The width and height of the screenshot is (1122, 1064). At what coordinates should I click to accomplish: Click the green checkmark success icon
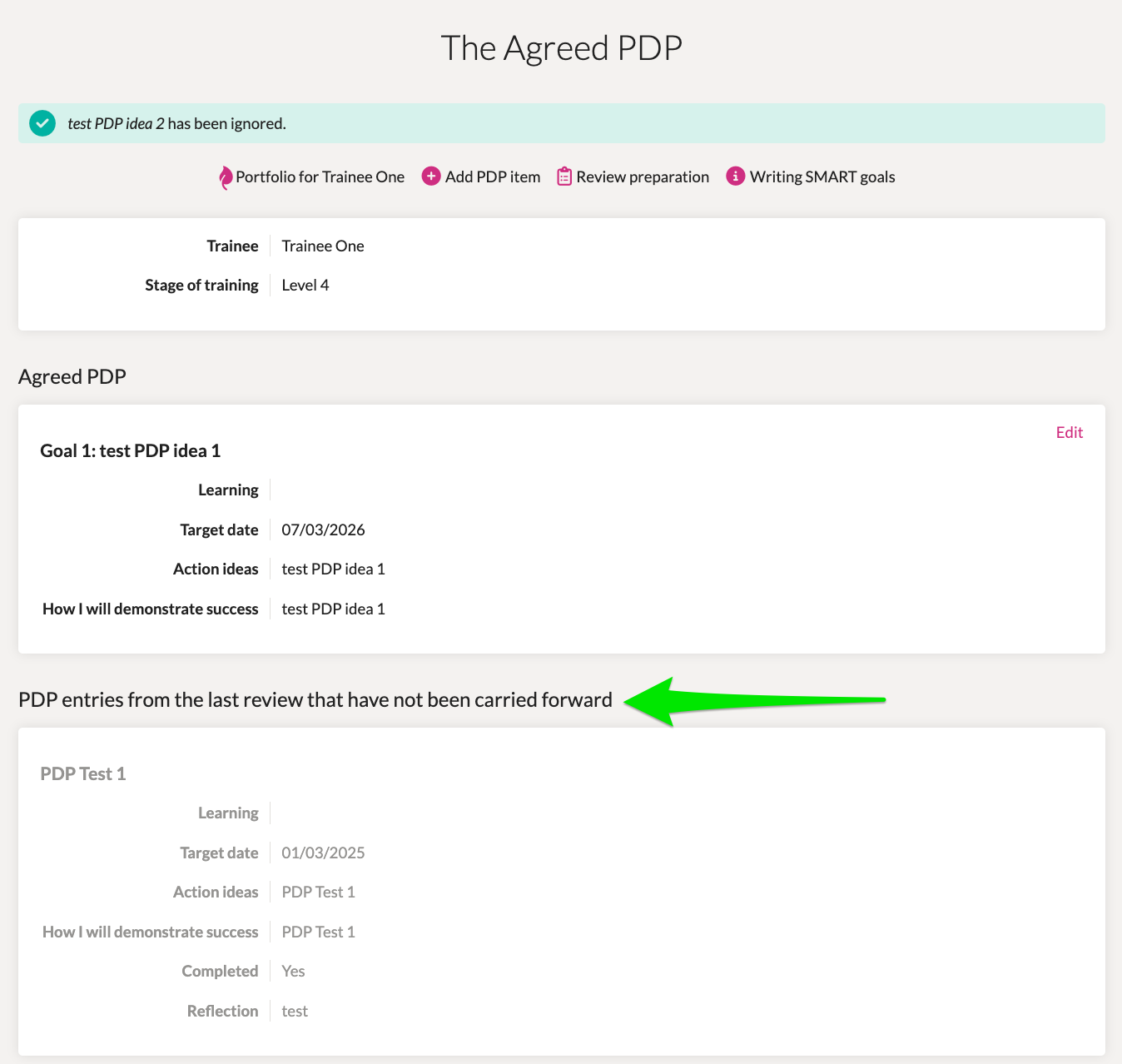click(42, 123)
